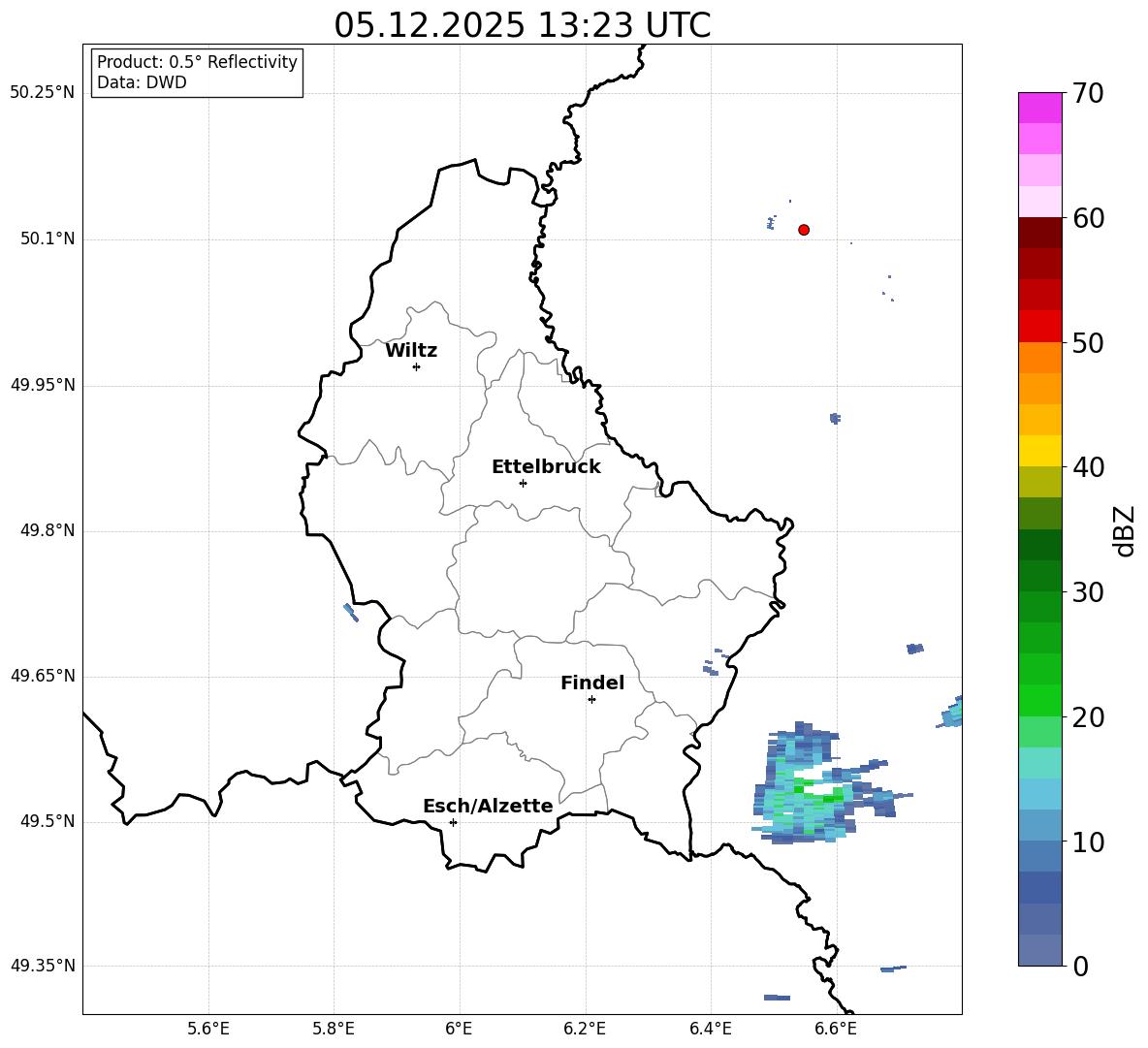
Task: Click the Findel station cross marker
Action: coord(591,700)
